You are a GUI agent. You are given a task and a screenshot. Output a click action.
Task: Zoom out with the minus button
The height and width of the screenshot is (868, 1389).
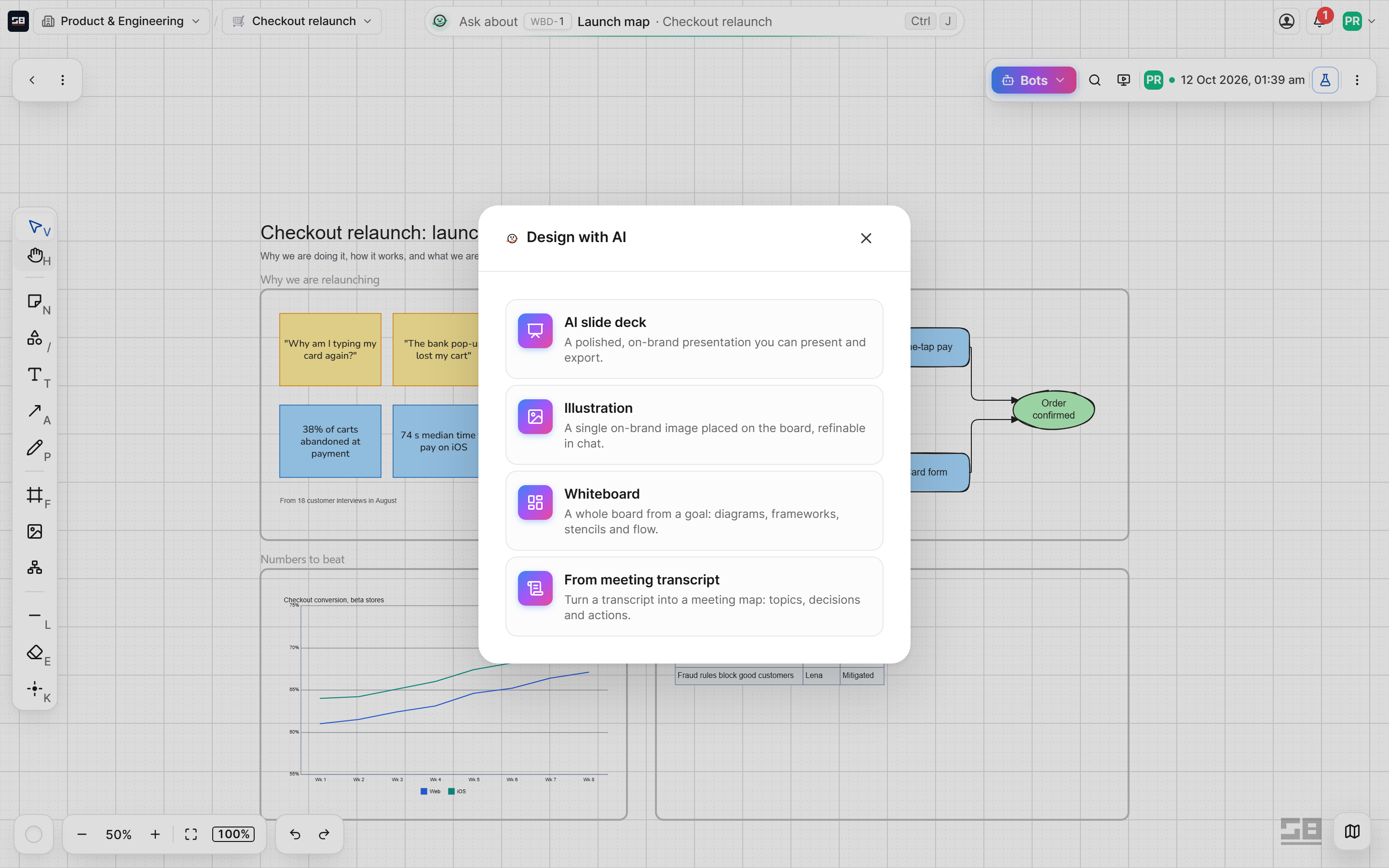82,834
